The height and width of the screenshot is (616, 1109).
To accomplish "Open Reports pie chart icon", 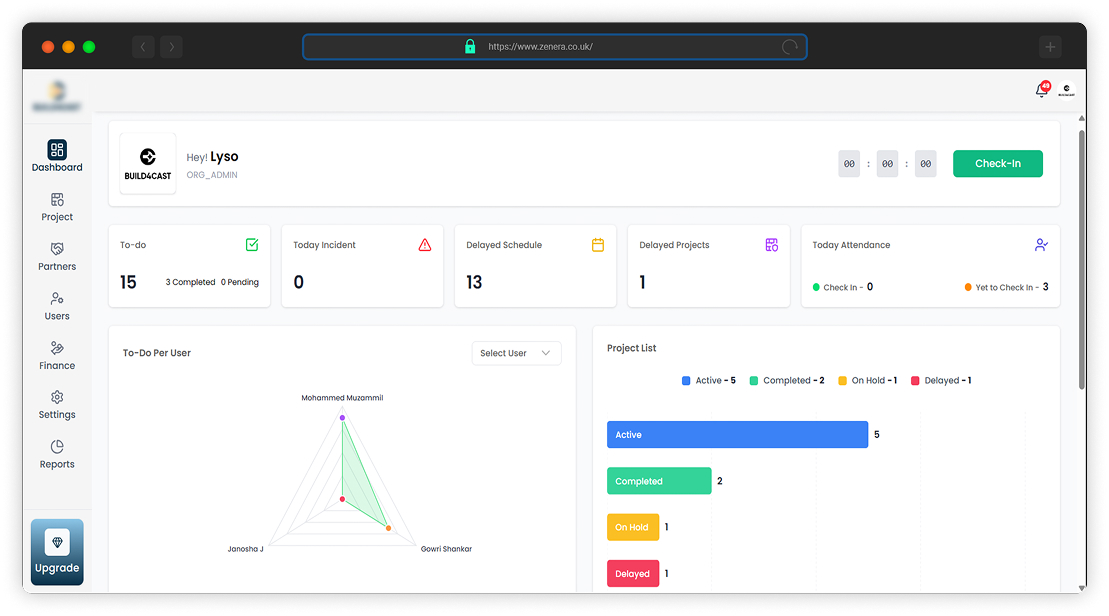I will (x=57, y=447).
